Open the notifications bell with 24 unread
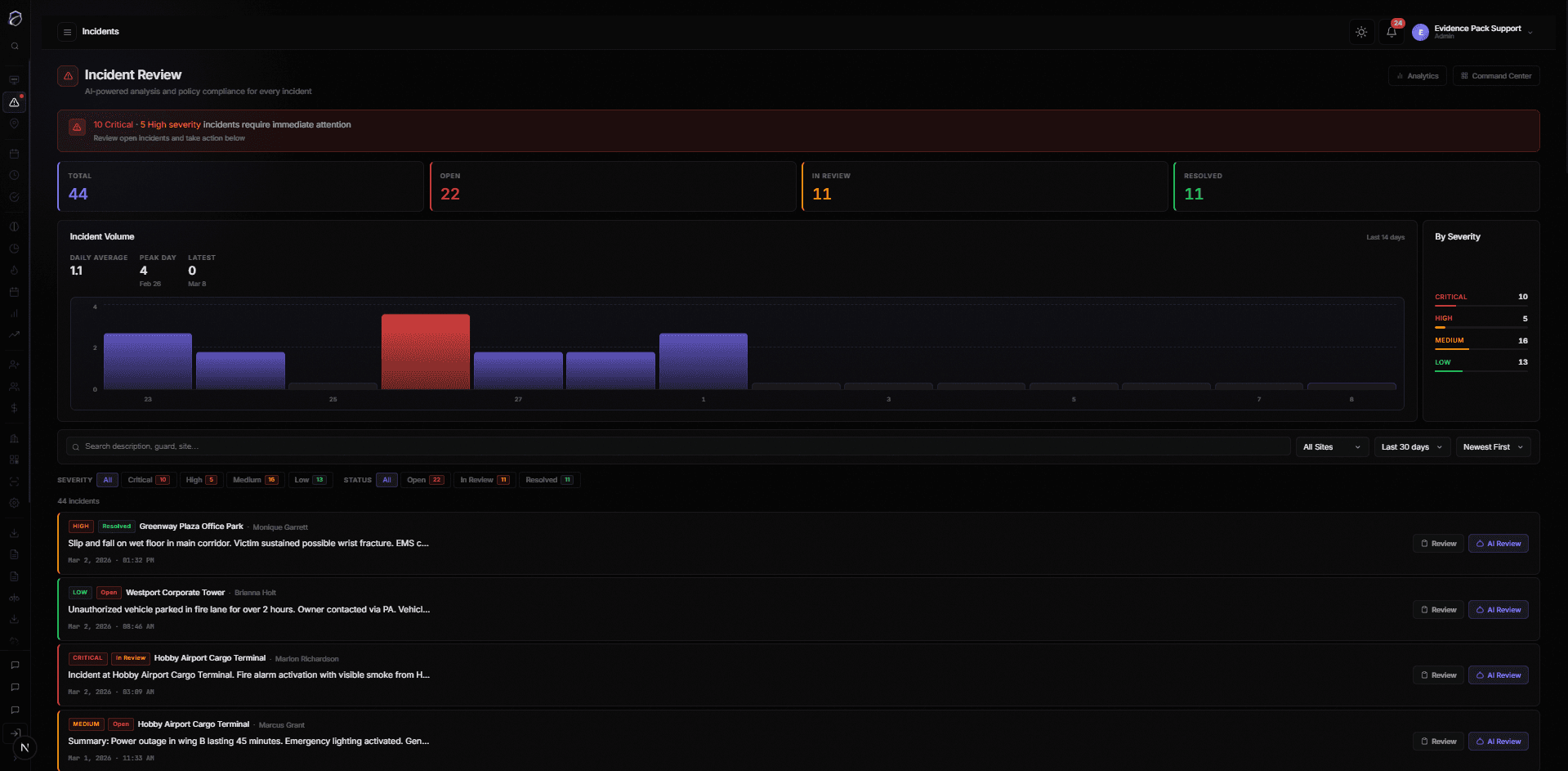The height and width of the screenshot is (771, 1568). click(1391, 32)
